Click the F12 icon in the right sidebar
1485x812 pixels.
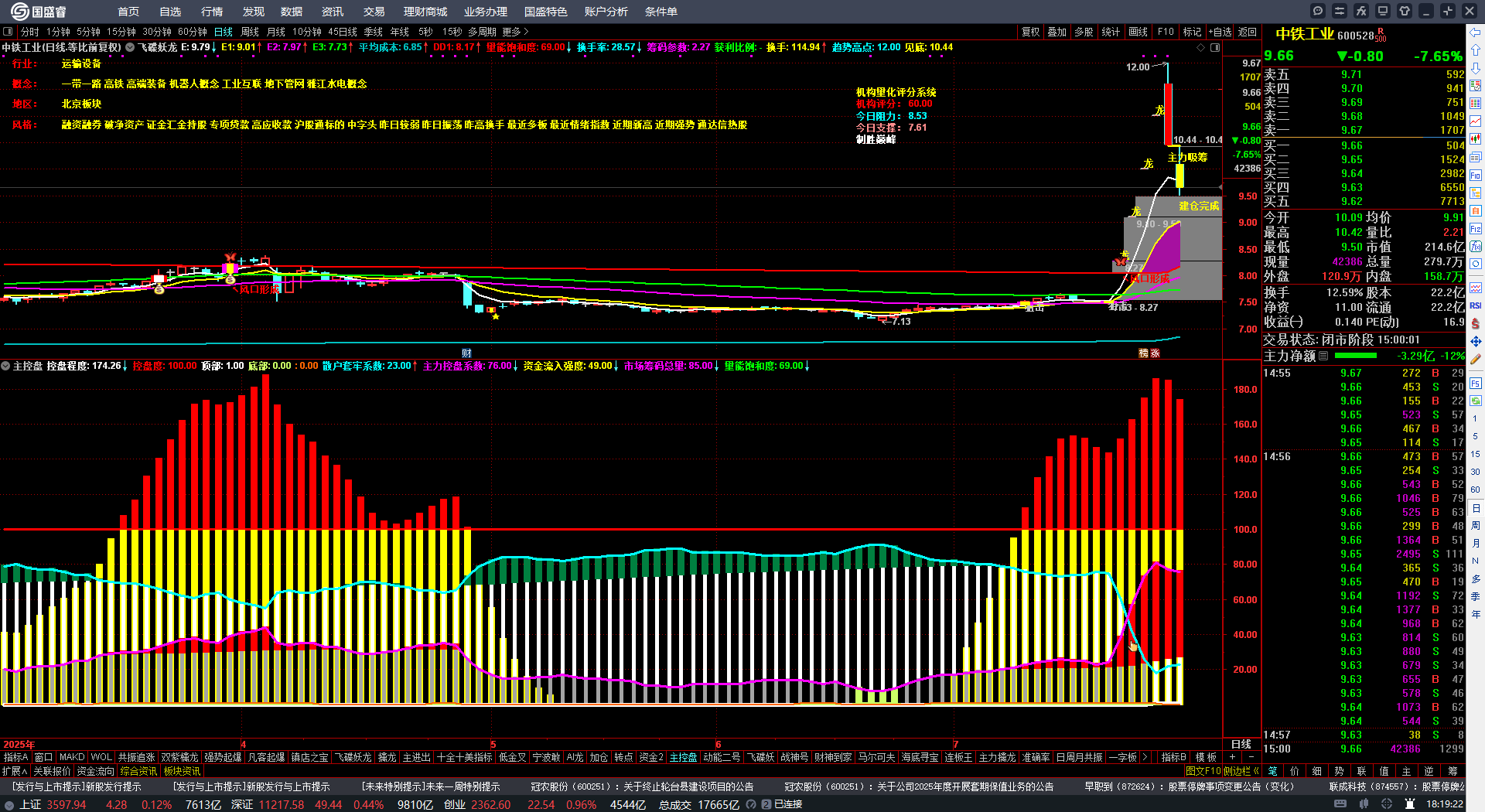[x=1476, y=229]
